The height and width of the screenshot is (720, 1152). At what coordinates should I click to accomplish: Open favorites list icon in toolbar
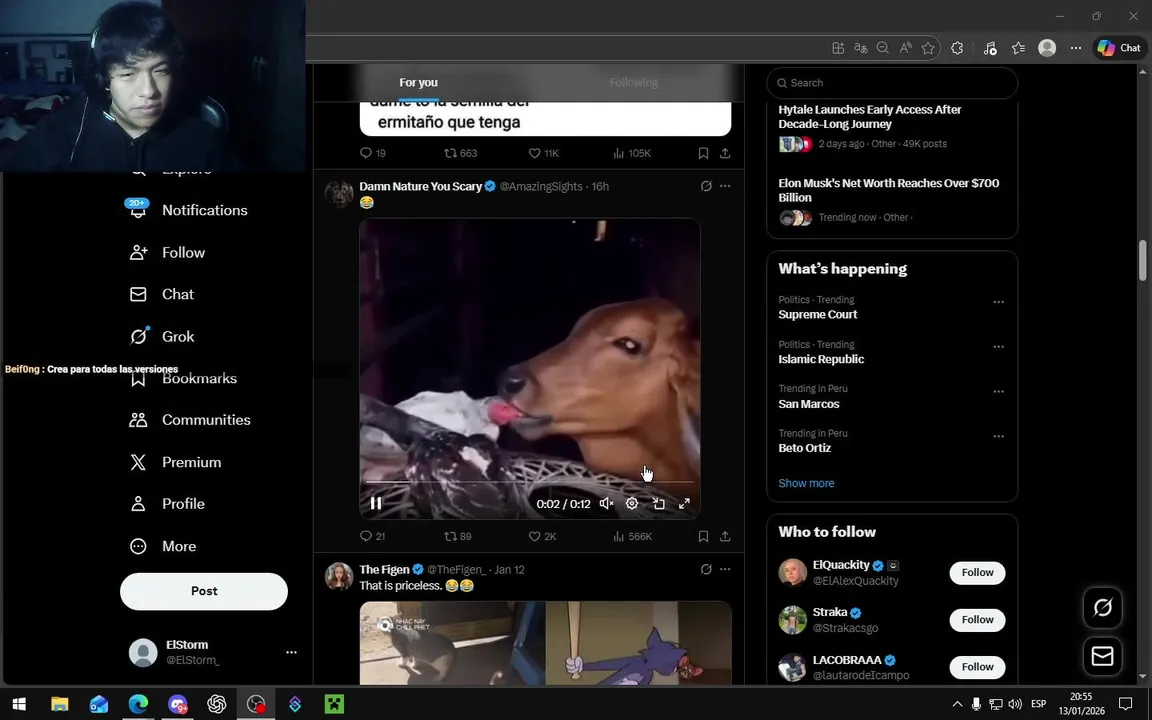click(x=1018, y=48)
